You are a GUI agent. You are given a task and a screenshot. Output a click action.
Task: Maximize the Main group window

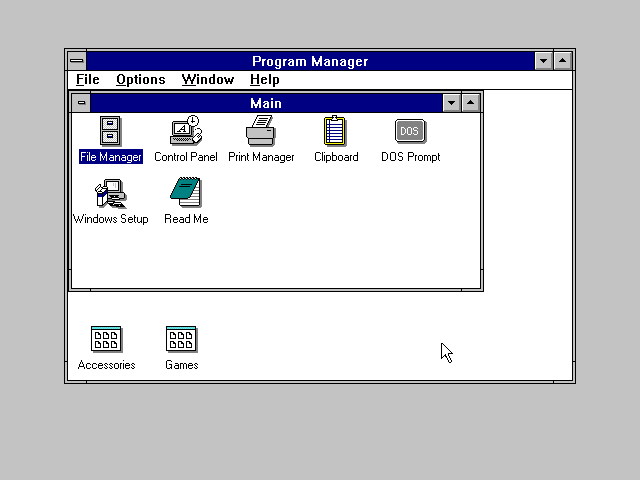[x=471, y=103]
